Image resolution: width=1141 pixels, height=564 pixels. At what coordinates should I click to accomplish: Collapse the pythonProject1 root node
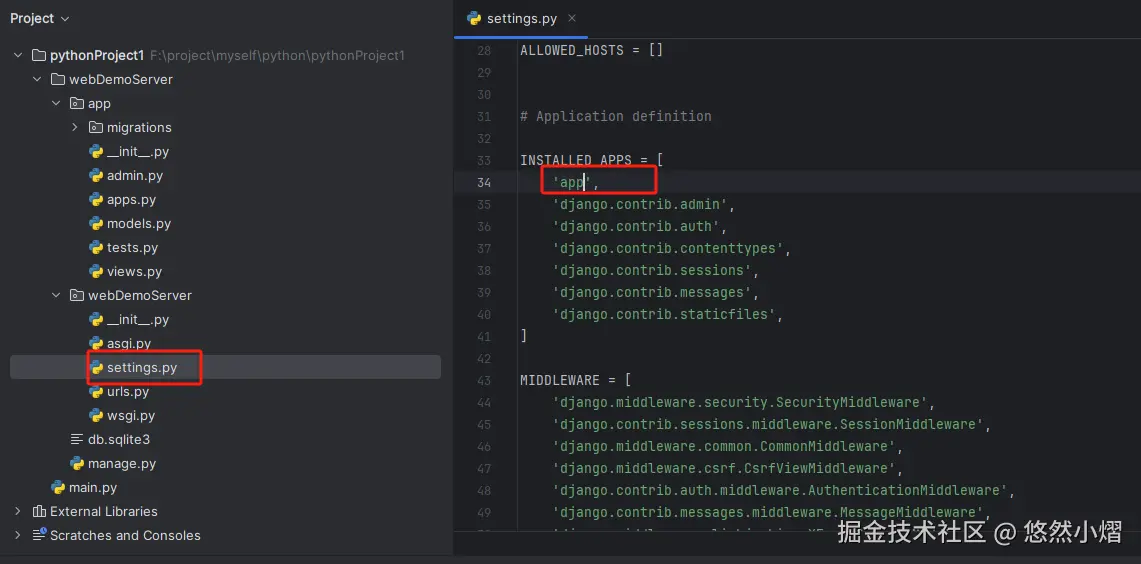[x=18, y=56]
